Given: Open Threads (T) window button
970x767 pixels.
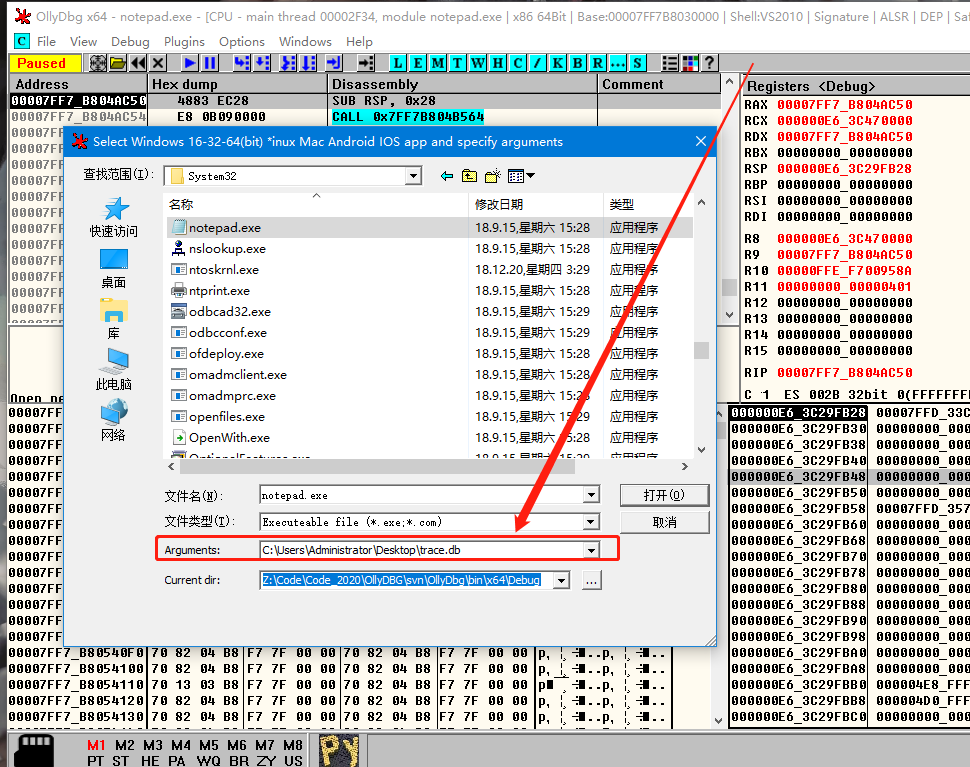Looking at the screenshot, I should (x=458, y=62).
